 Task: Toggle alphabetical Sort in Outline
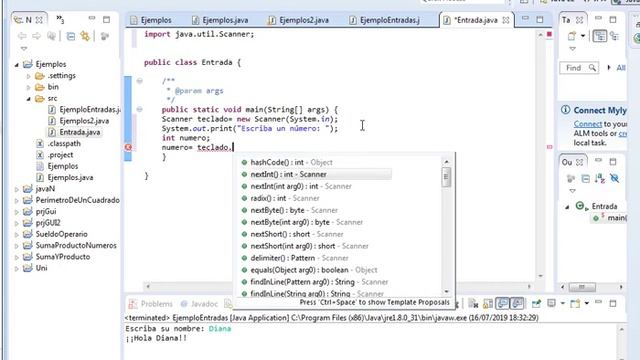point(600,178)
